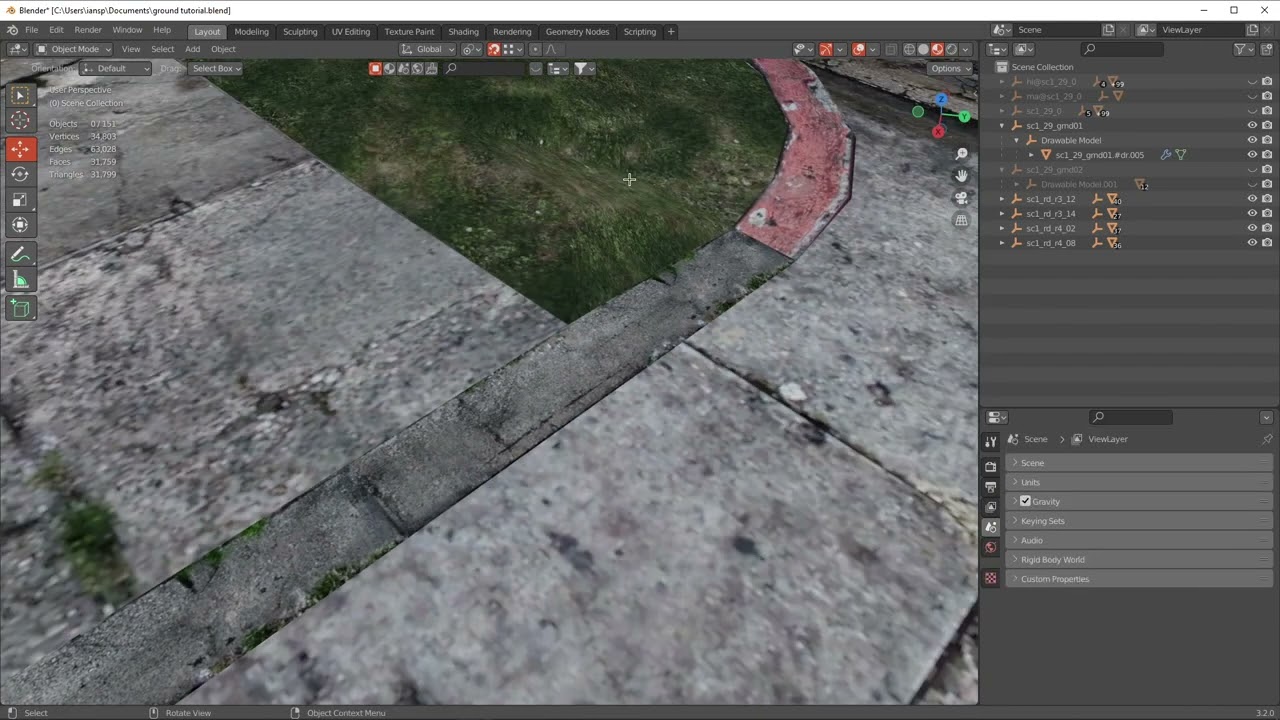Hide sc1_rd_r3_12 using its eye icon
The height and width of the screenshot is (720, 1280).
click(1252, 199)
